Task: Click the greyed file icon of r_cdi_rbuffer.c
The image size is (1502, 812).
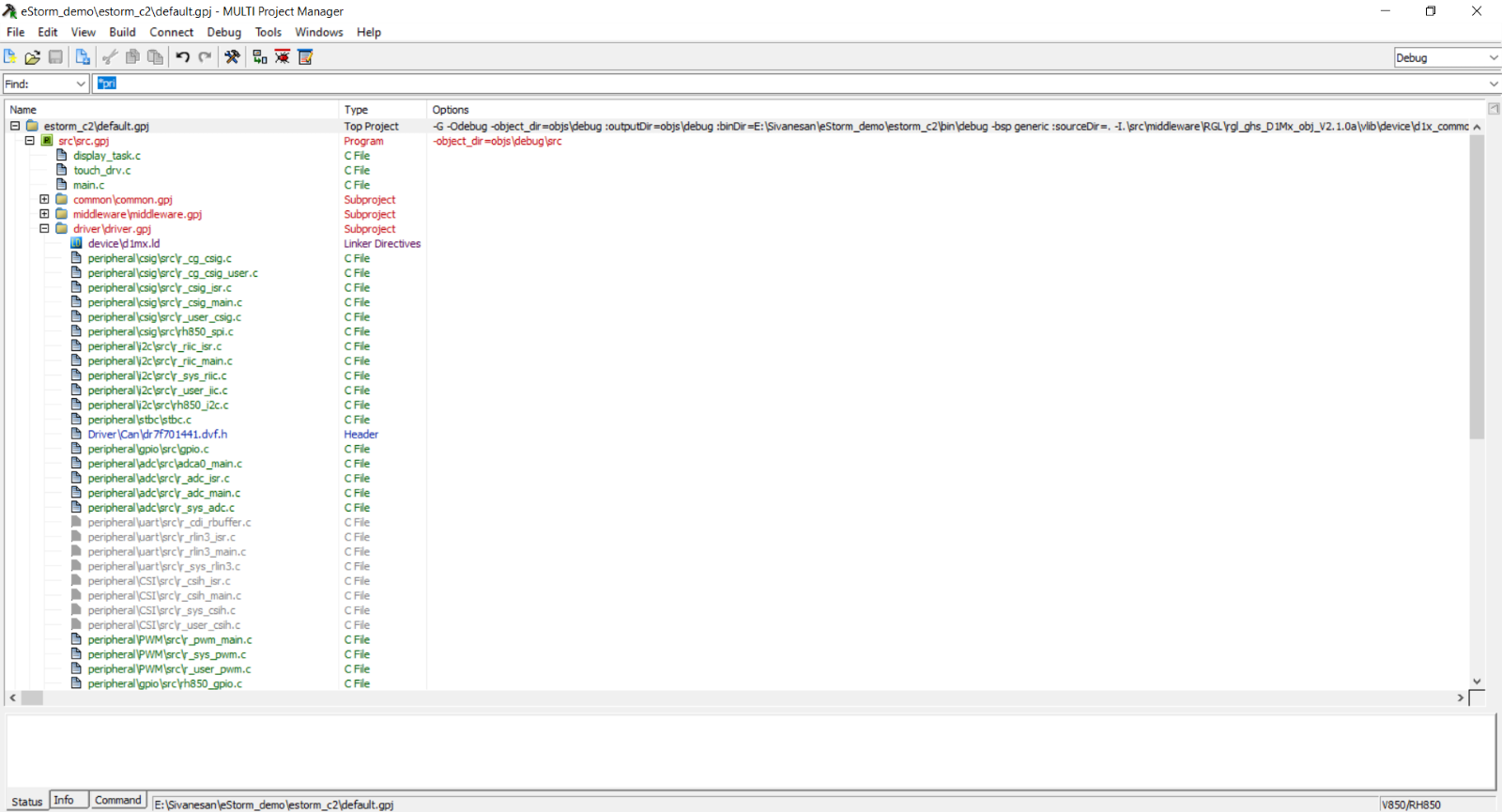Action: click(x=77, y=522)
